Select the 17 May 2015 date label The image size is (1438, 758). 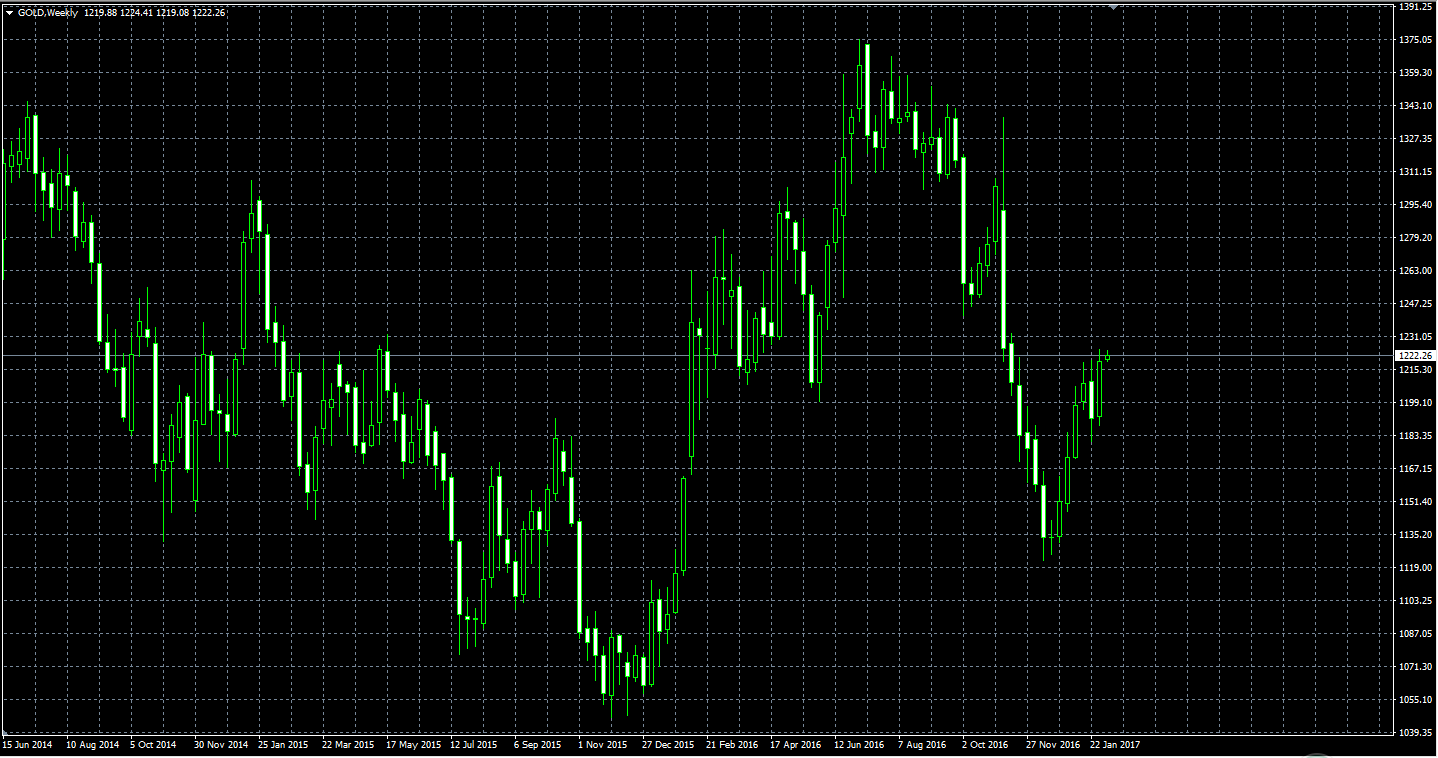pyautogui.click(x=412, y=745)
